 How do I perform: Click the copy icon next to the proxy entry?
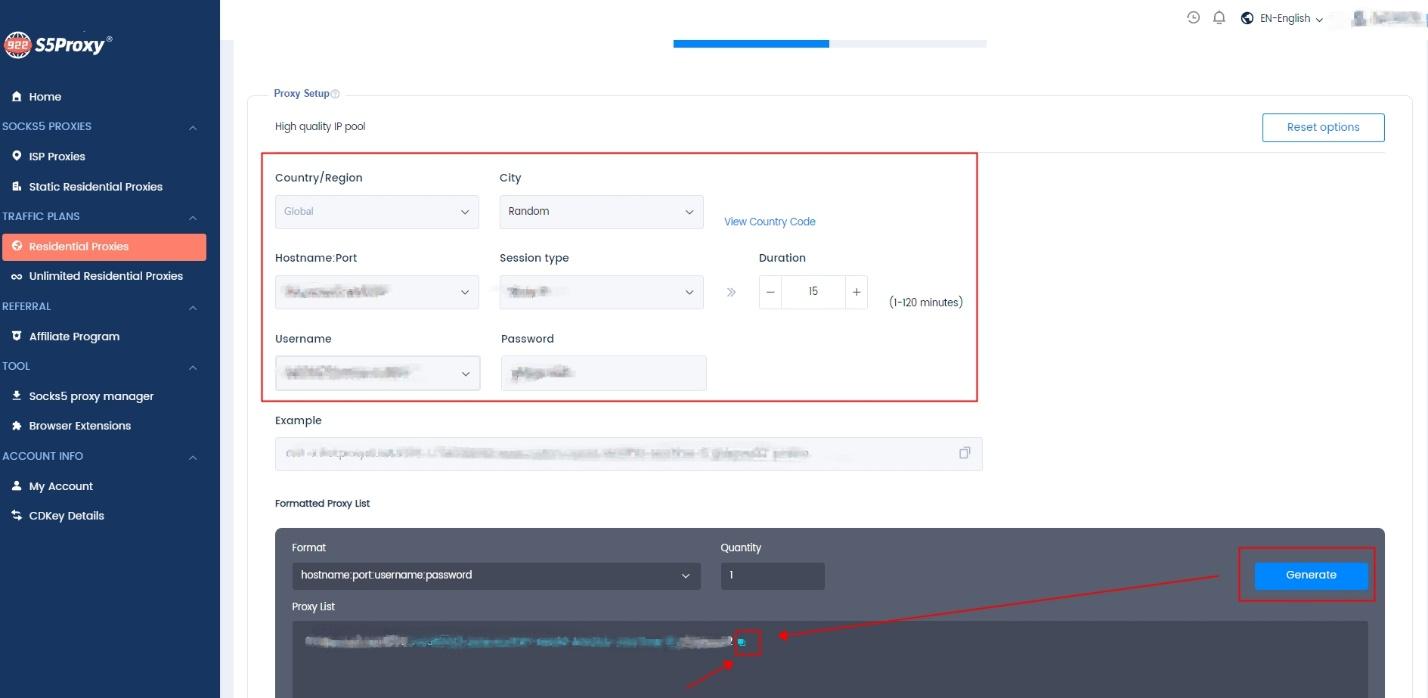pos(743,642)
